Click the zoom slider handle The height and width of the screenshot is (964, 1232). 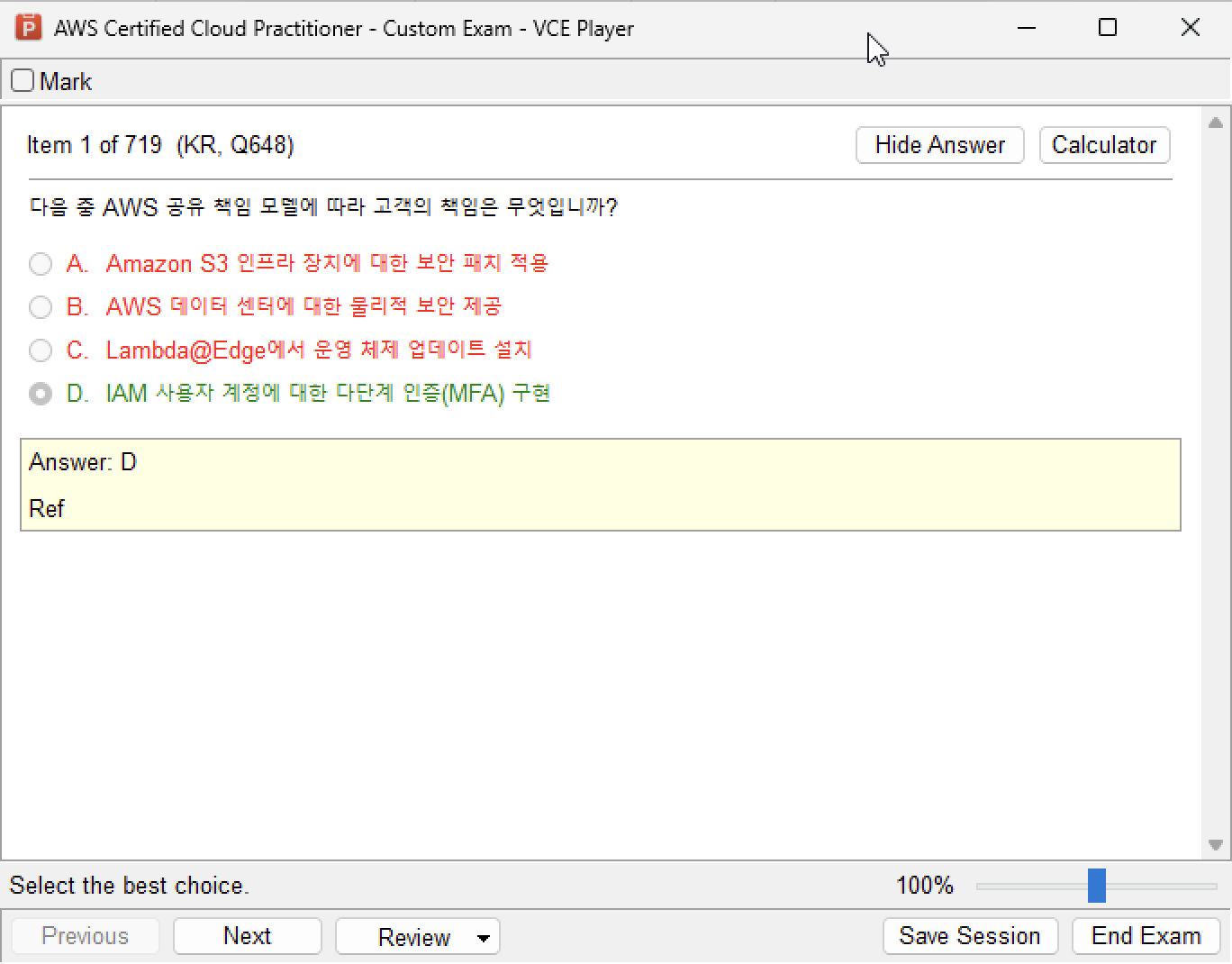click(1096, 886)
